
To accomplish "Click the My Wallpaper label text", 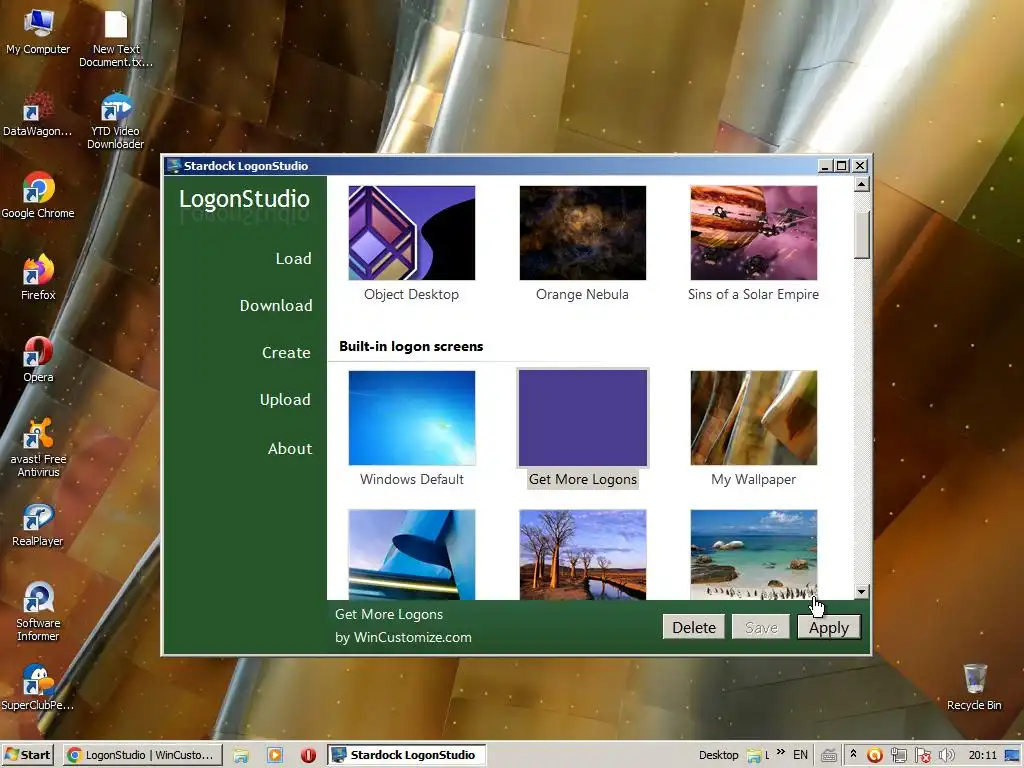I will coord(753,479).
